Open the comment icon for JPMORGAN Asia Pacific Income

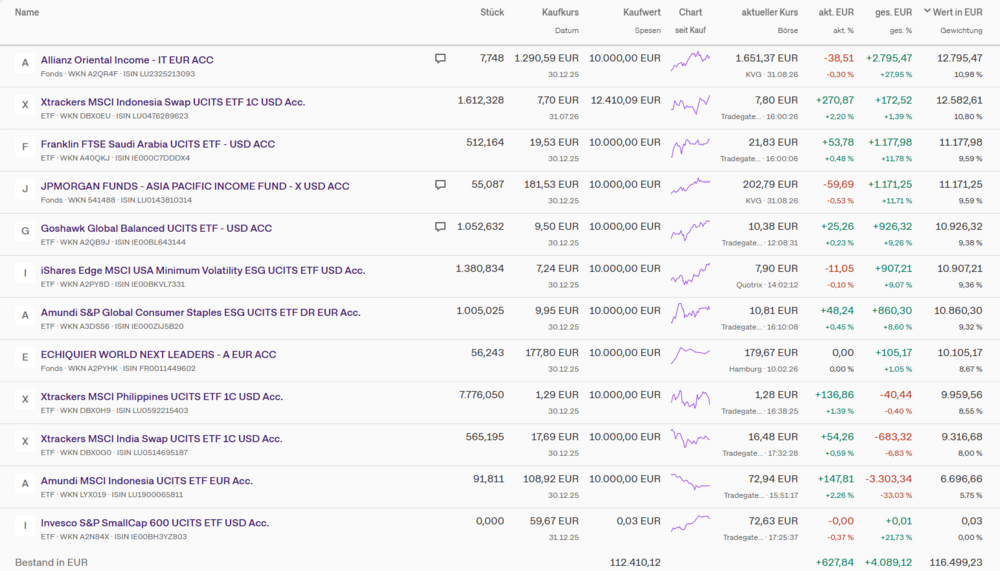[440, 185]
